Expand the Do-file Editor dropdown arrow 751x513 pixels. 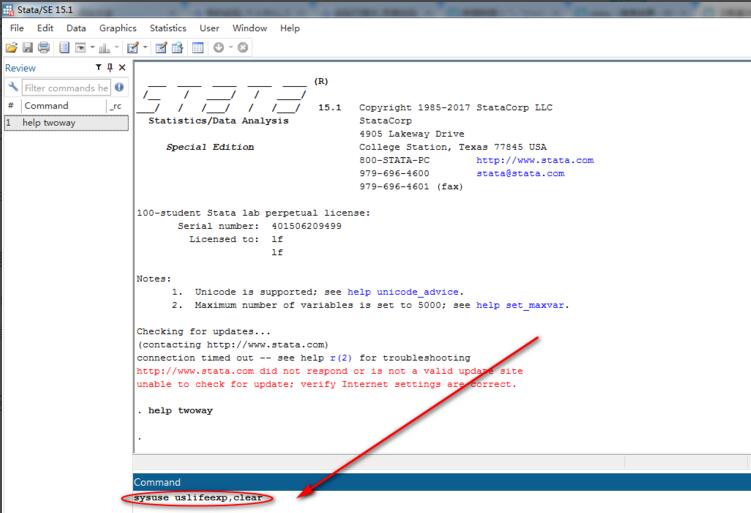pos(145,47)
